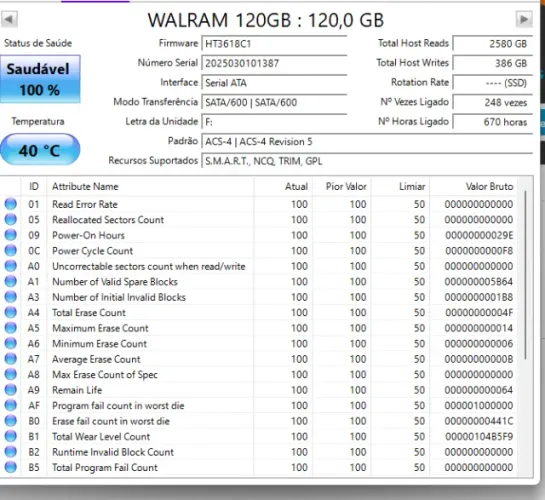Viewport: 545px width, 500px height.
Task: Click the status icon for Total Erase Count
Action: pyautogui.click(x=11, y=312)
